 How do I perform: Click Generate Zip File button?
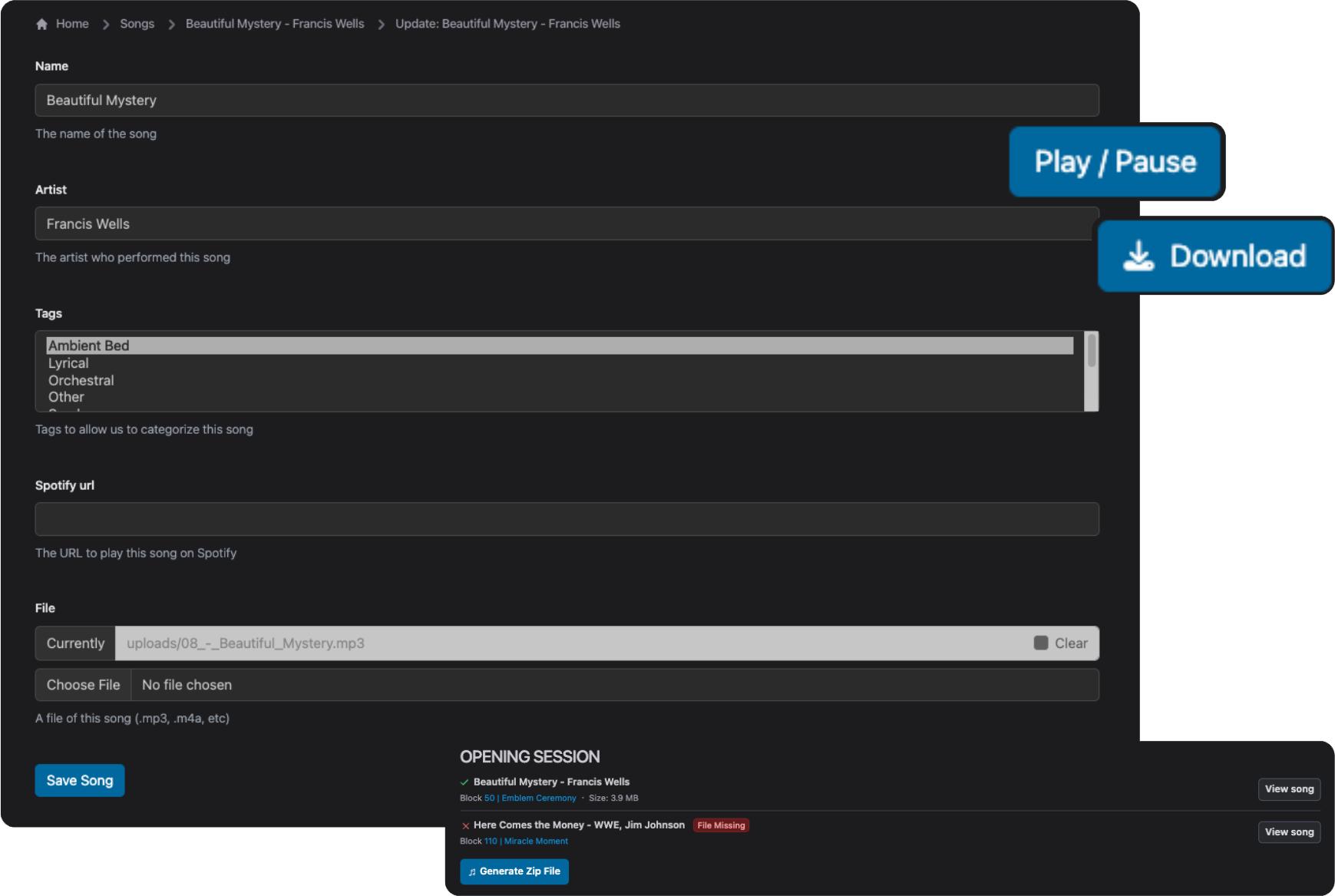[514, 871]
